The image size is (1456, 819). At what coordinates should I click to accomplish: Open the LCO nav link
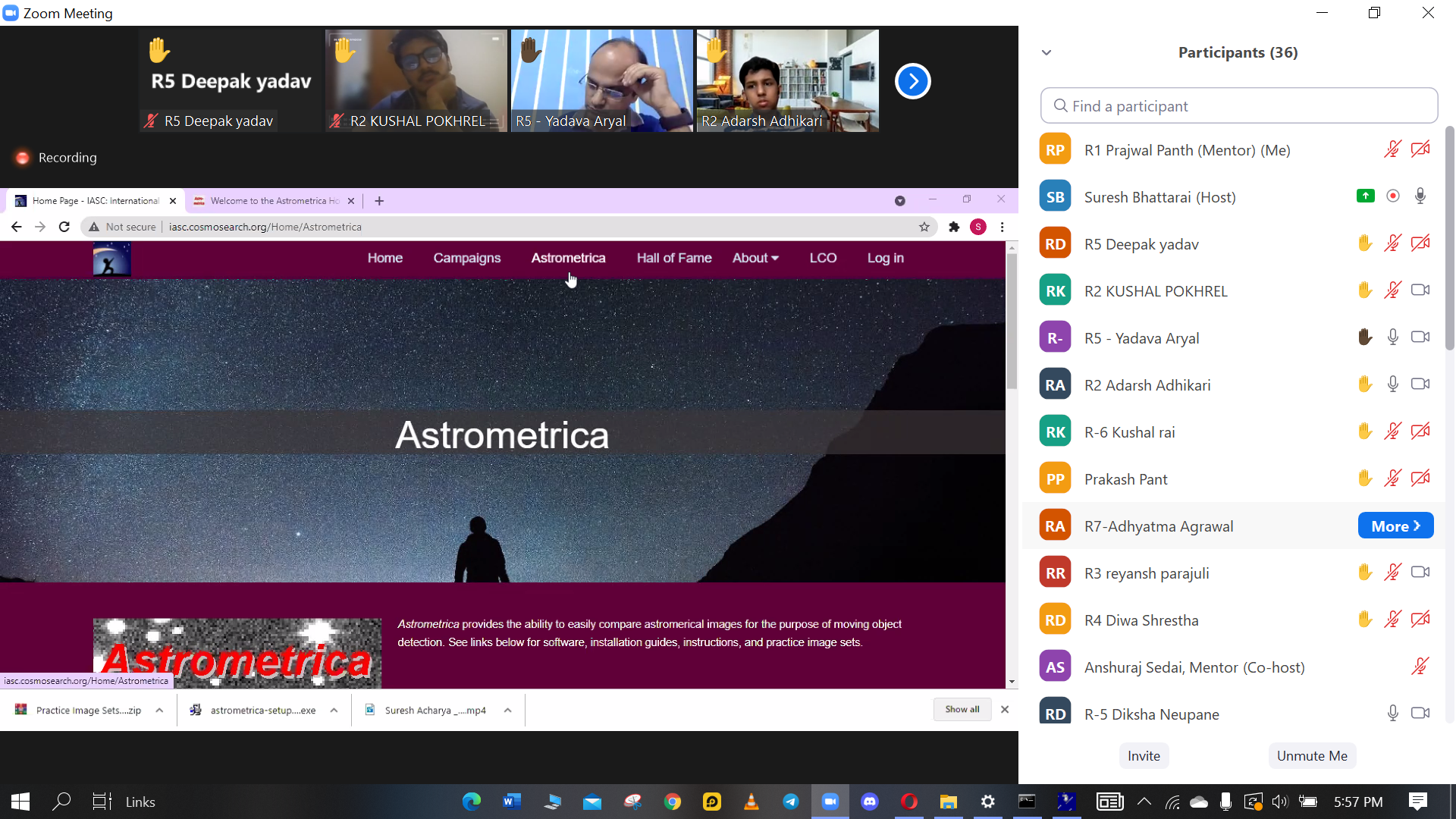[x=823, y=259]
